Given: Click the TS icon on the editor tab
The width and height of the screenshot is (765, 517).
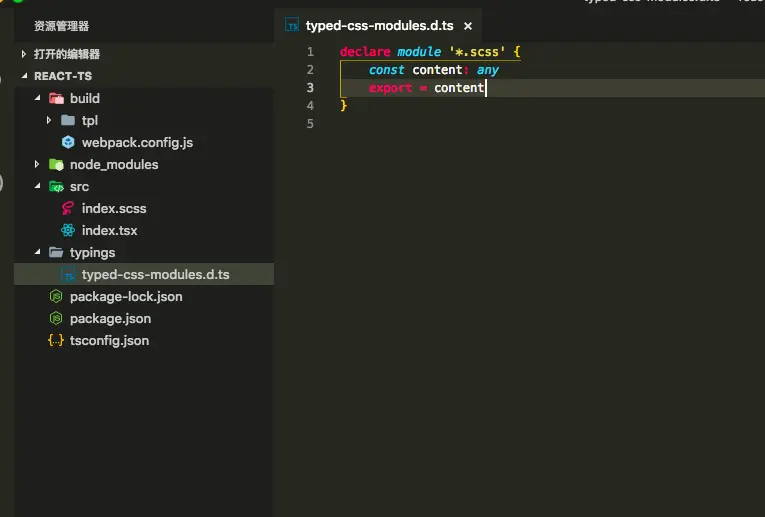Looking at the screenshot, I should coord(292,26).
